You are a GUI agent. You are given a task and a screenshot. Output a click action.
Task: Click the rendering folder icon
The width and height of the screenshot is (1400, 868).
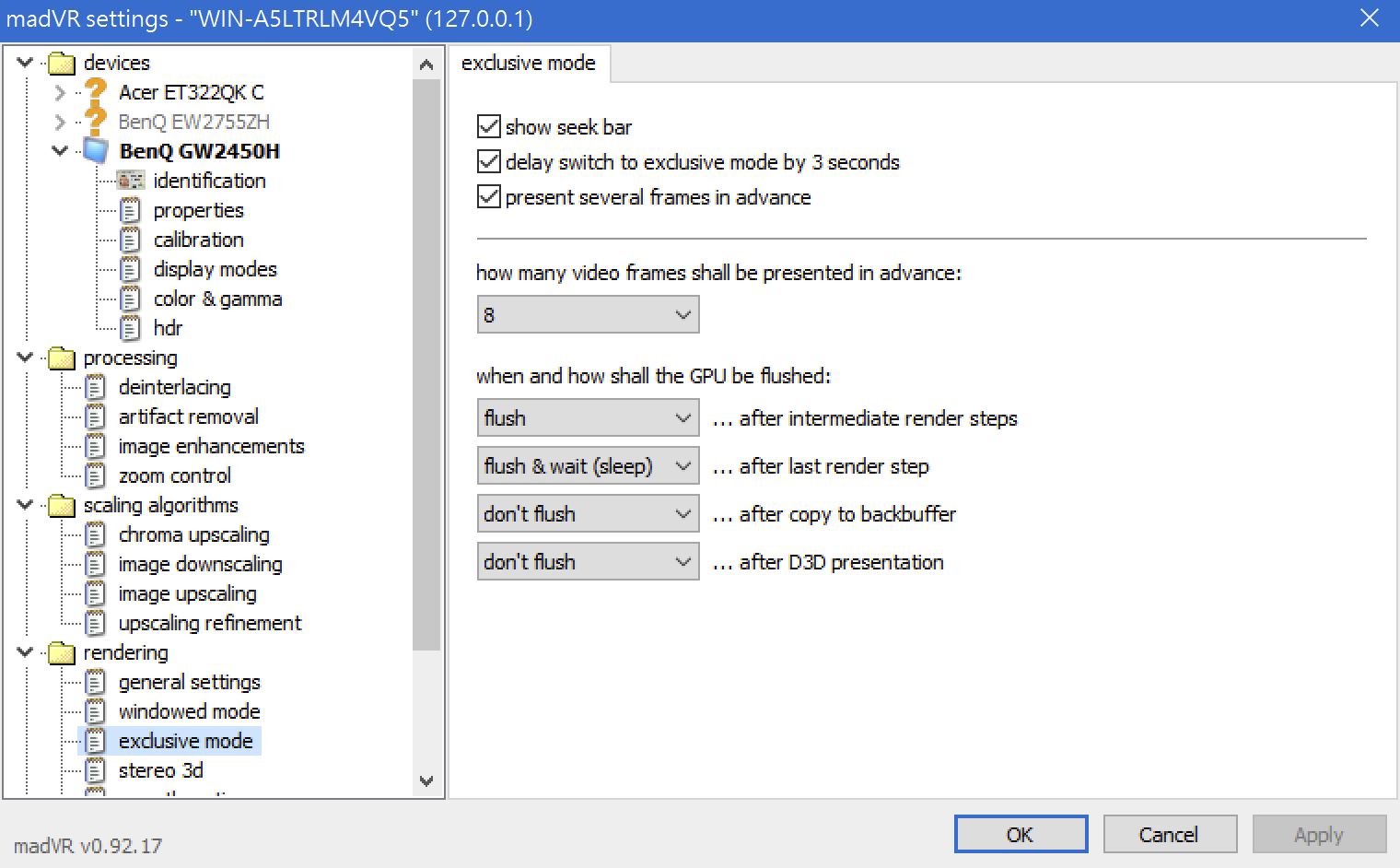pos(62,652)
